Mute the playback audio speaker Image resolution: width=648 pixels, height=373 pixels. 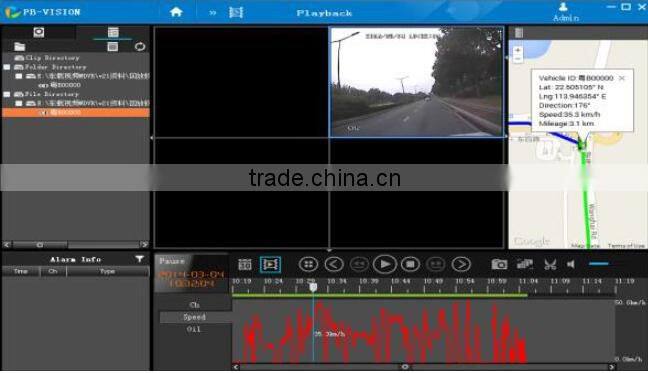tap(571, 264)
